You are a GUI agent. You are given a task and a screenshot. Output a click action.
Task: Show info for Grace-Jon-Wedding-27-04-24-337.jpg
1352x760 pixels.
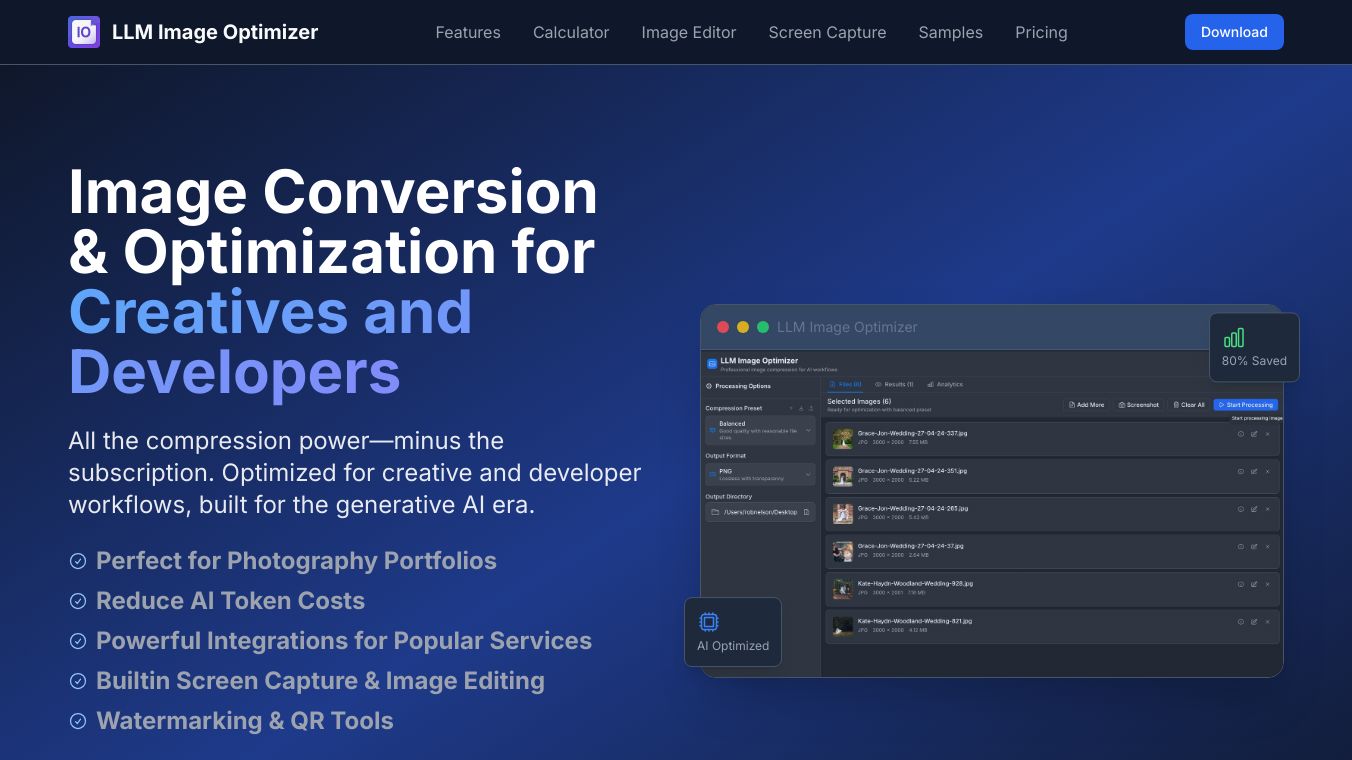[1241, 434]
